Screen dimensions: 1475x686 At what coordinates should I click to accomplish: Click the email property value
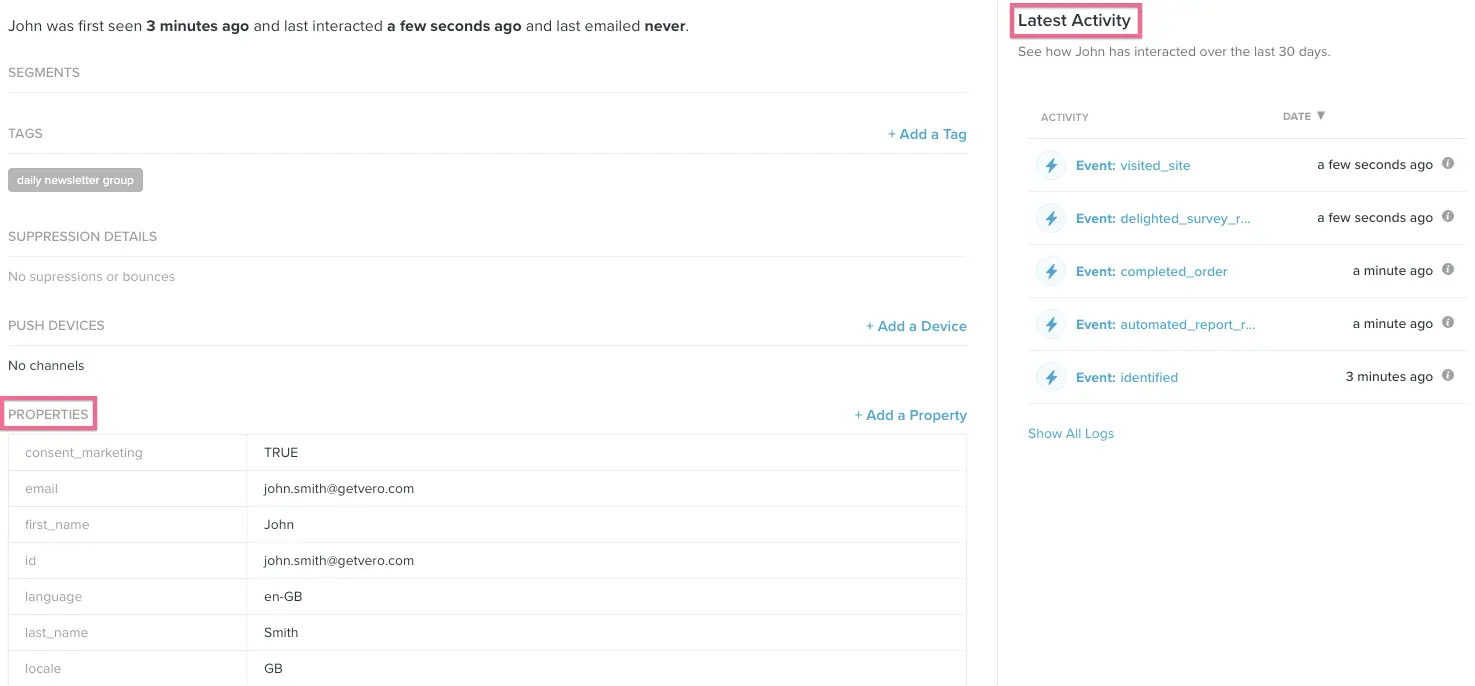[338, 488]
